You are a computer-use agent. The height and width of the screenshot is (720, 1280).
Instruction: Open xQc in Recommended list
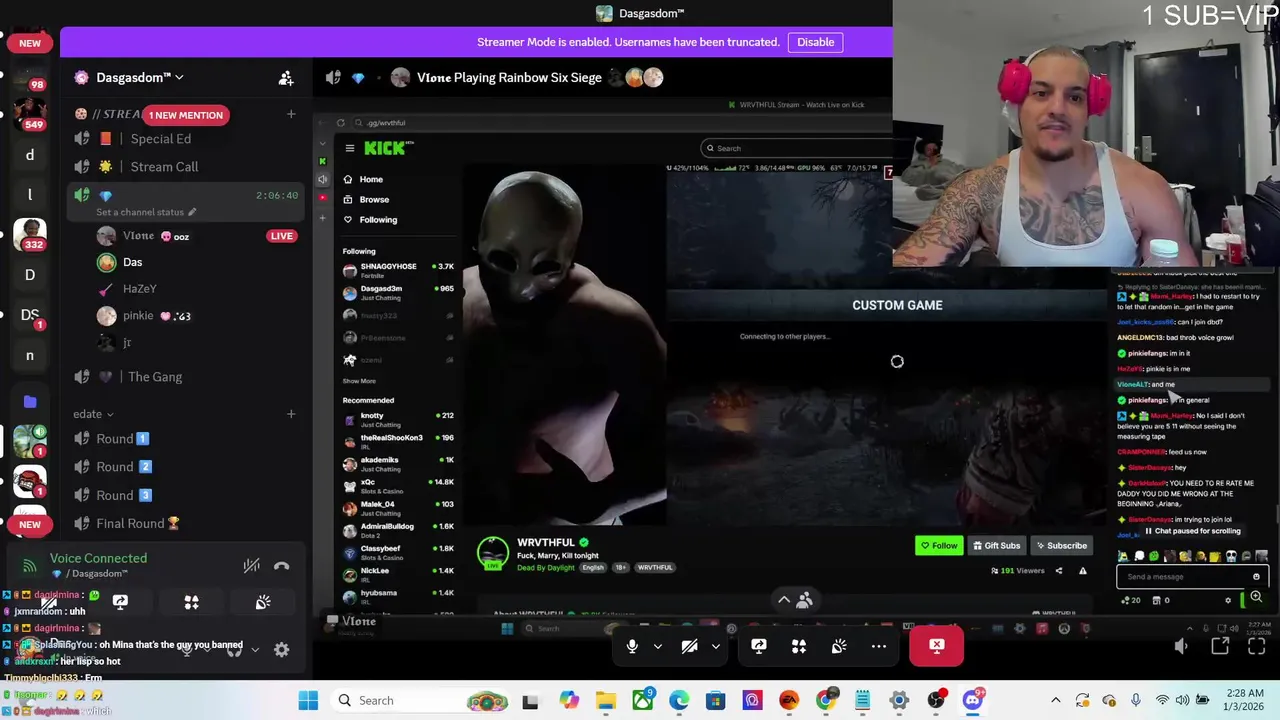[x=398, y=485]
